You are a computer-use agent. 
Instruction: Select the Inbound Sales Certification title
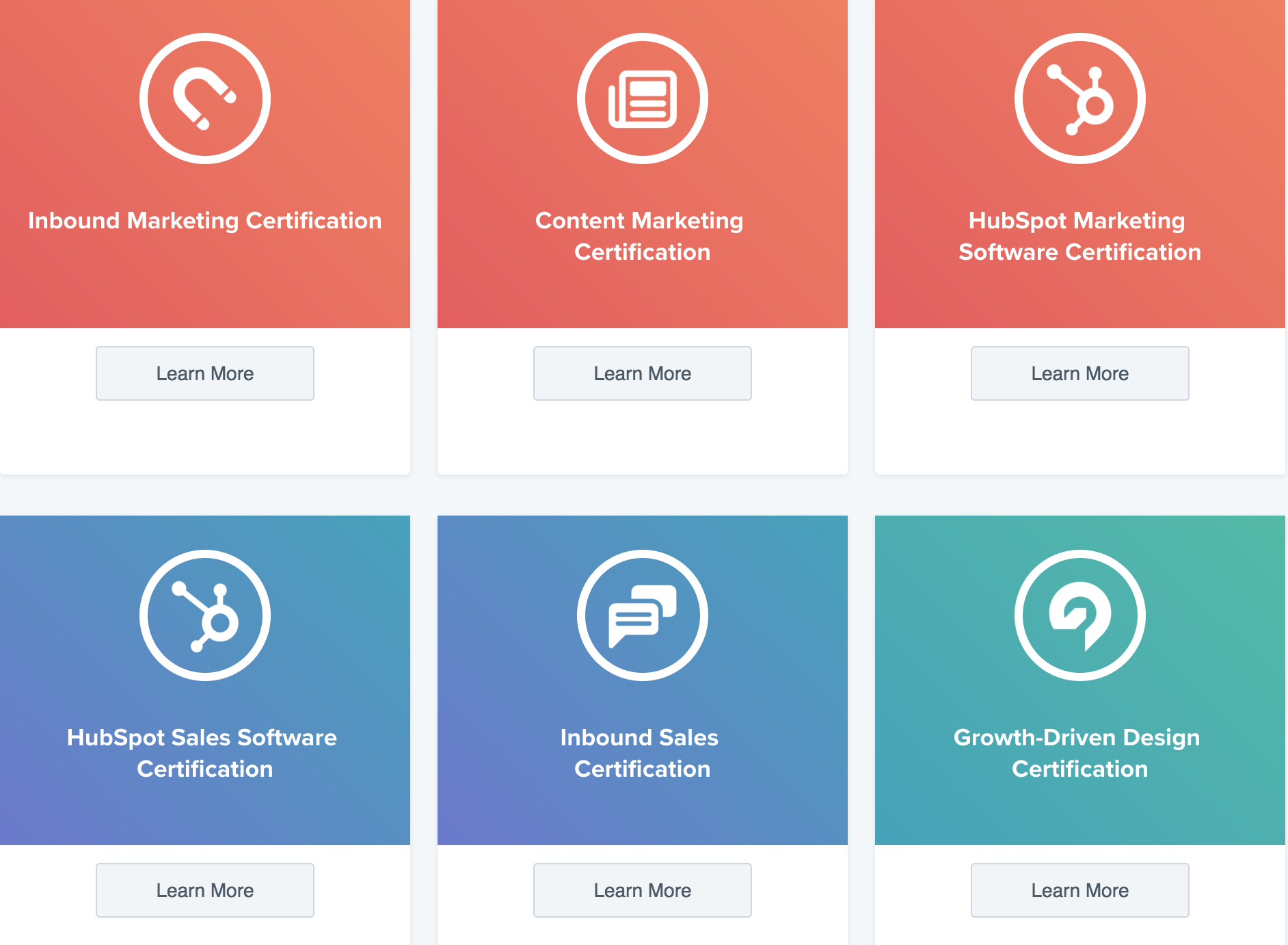(641, 754)
